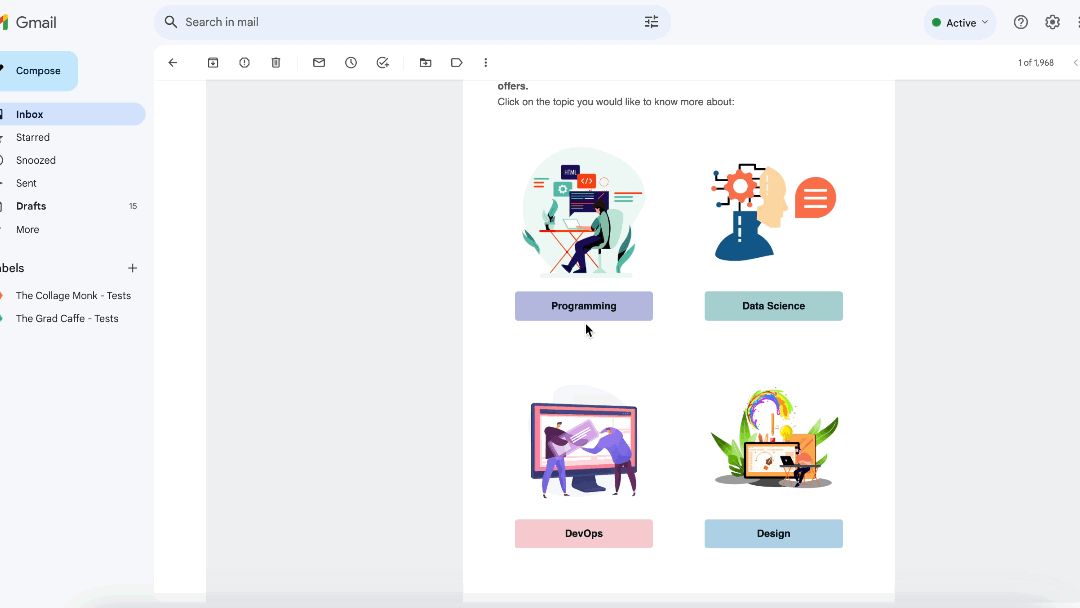Open advanced search options
The height and width of the screenshot is (608, 1080).
(x=651, y=21)
